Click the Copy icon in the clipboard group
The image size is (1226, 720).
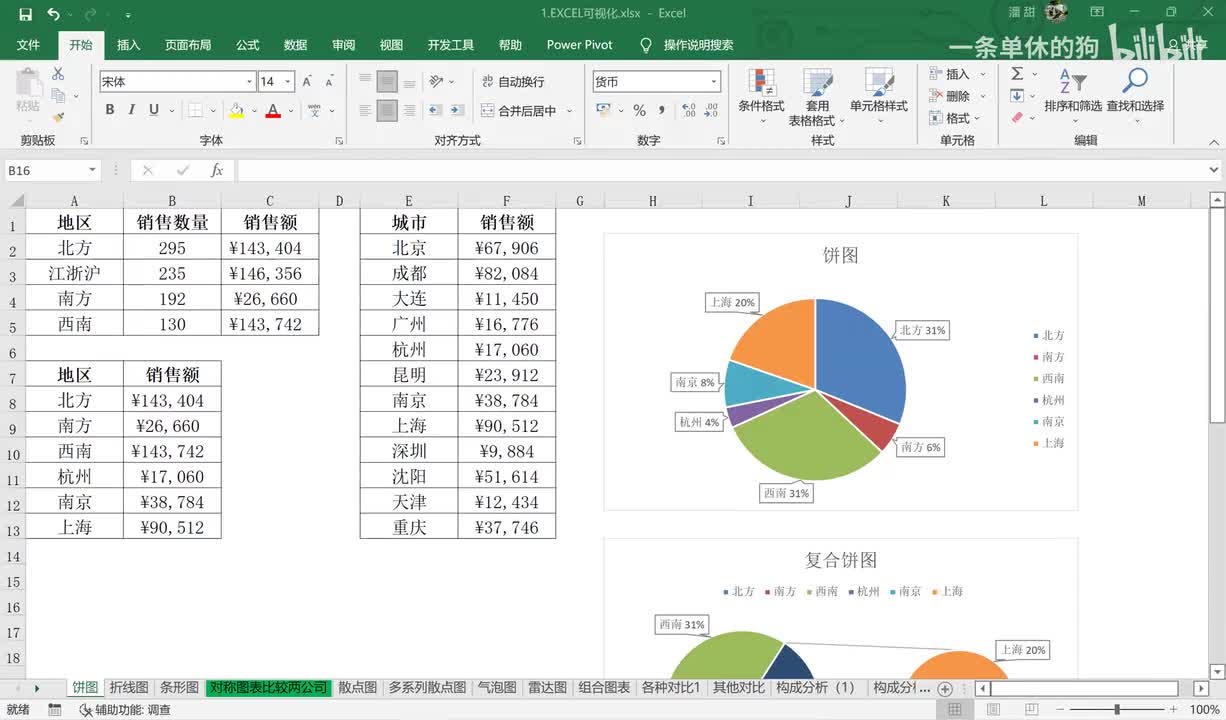tap(58, 96)
